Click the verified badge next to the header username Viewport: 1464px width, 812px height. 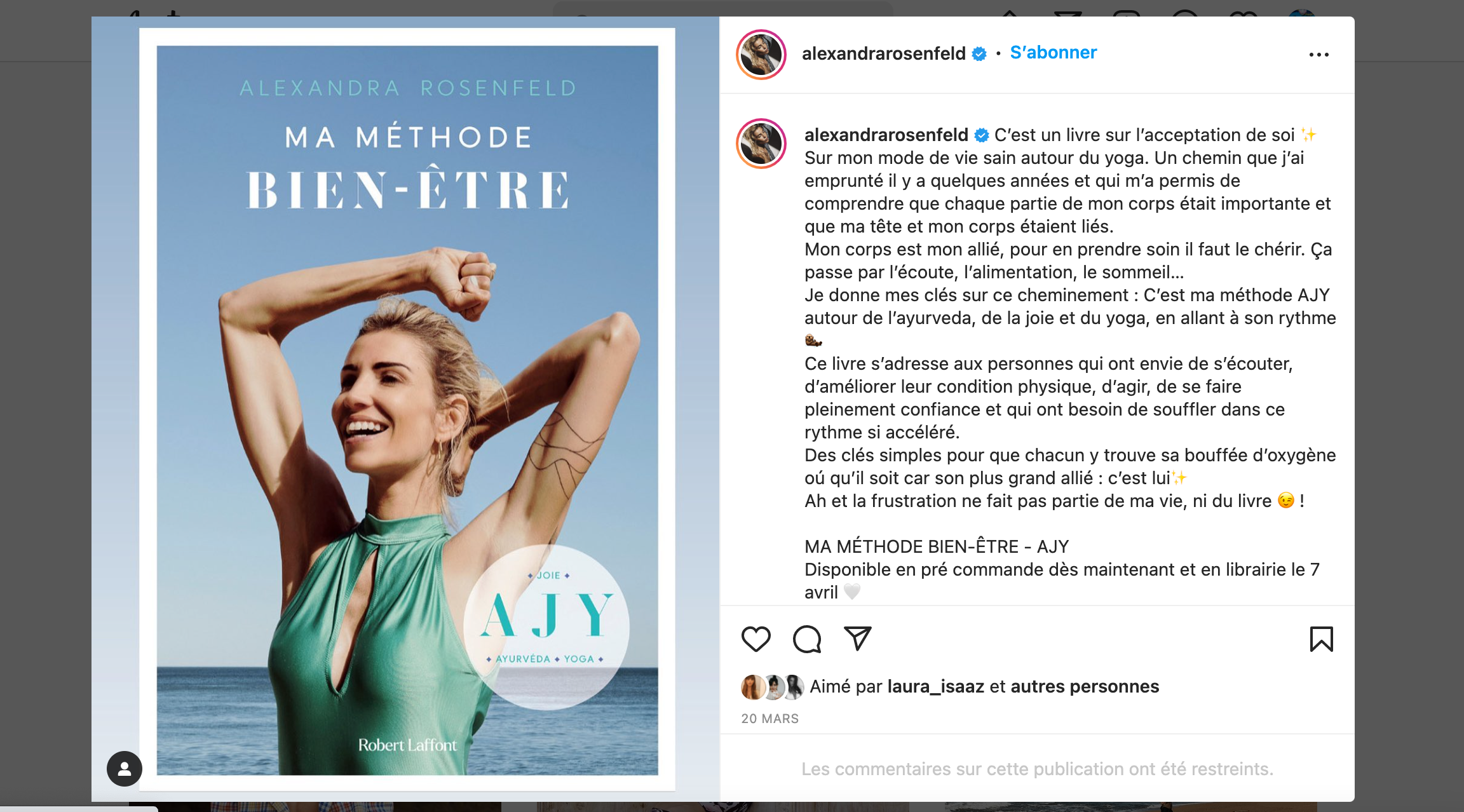click(979, 54)
